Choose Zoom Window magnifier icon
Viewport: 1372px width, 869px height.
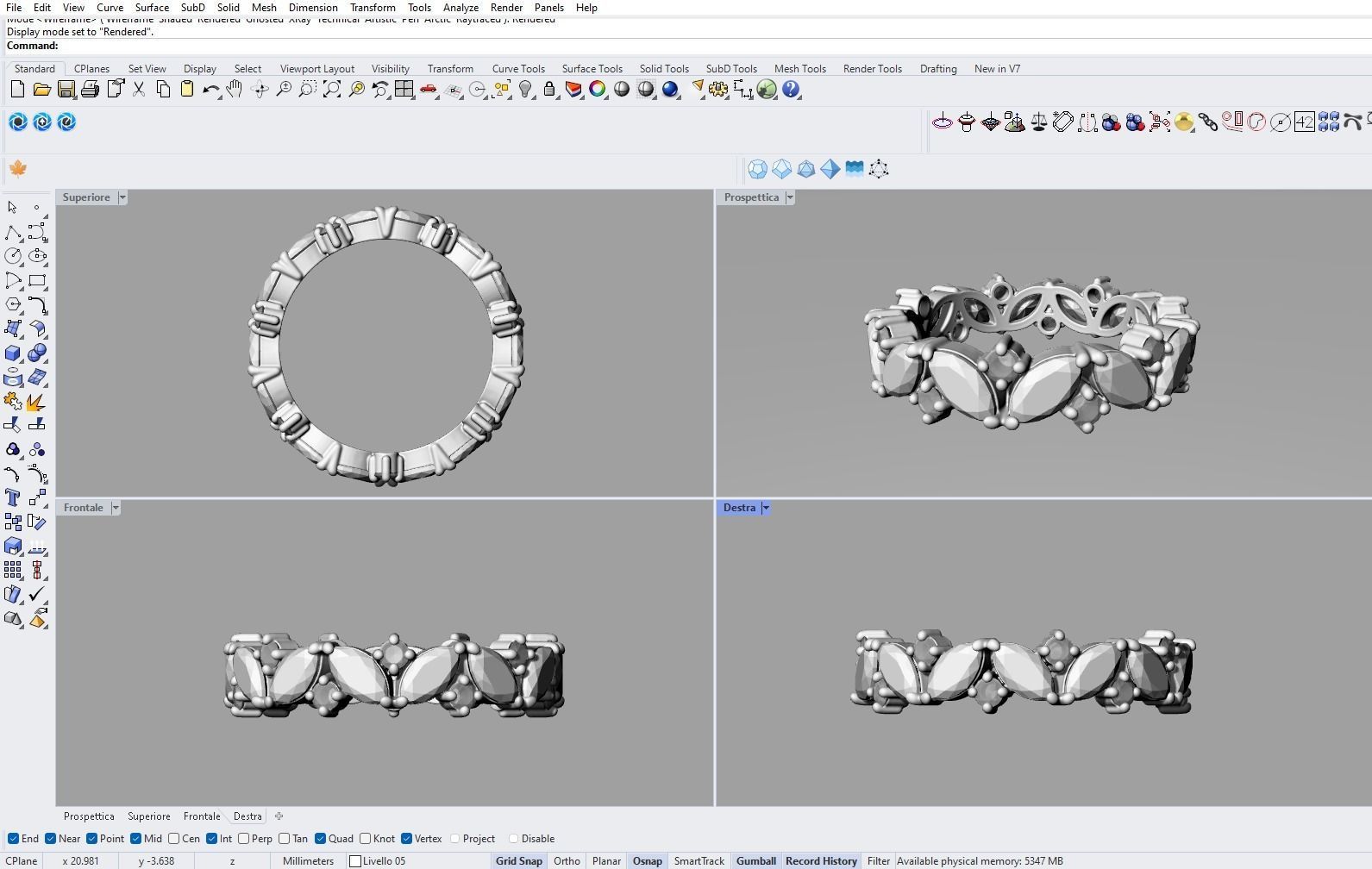(307, 90)
